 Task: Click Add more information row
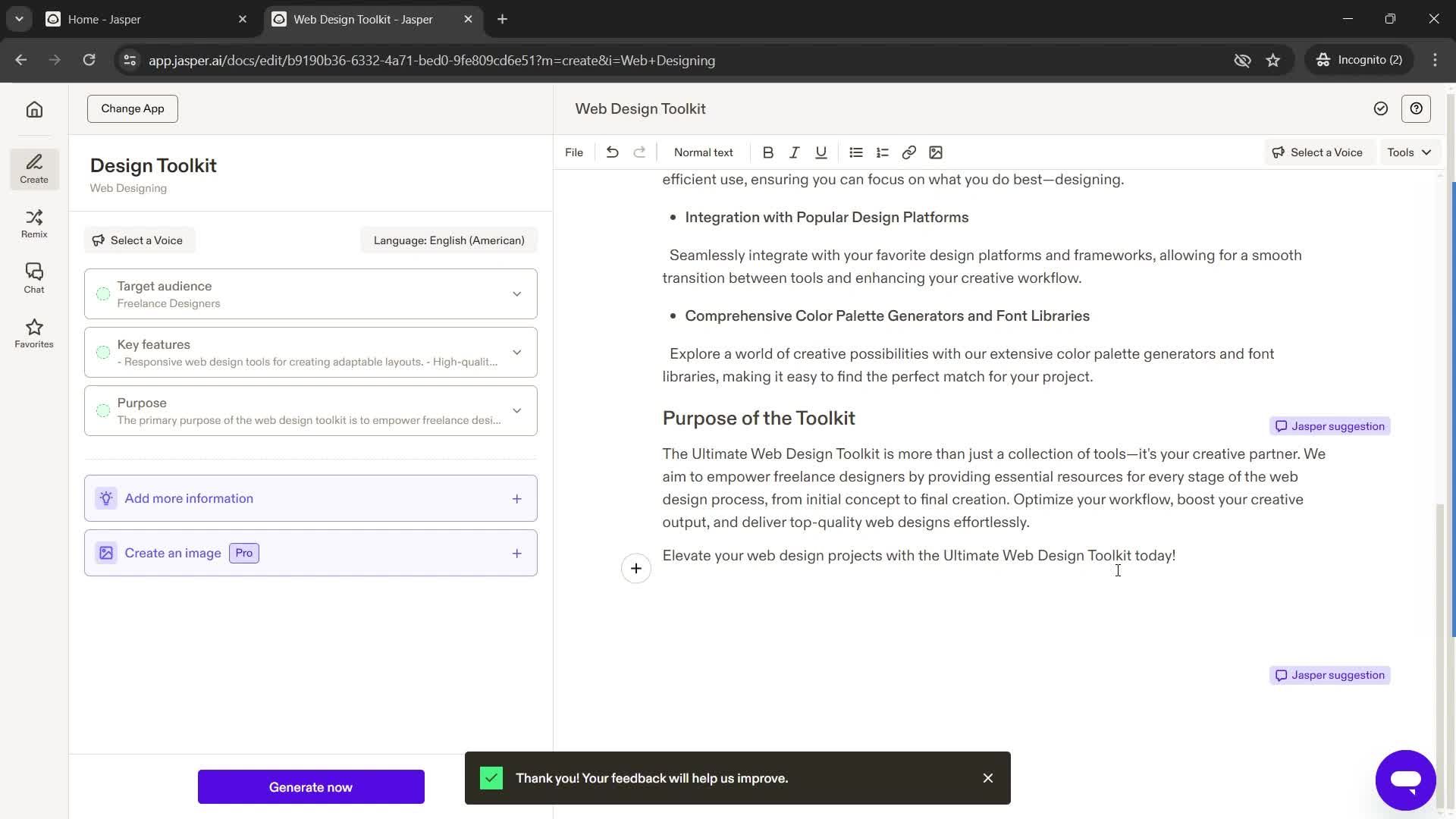(x=311, y=498)
